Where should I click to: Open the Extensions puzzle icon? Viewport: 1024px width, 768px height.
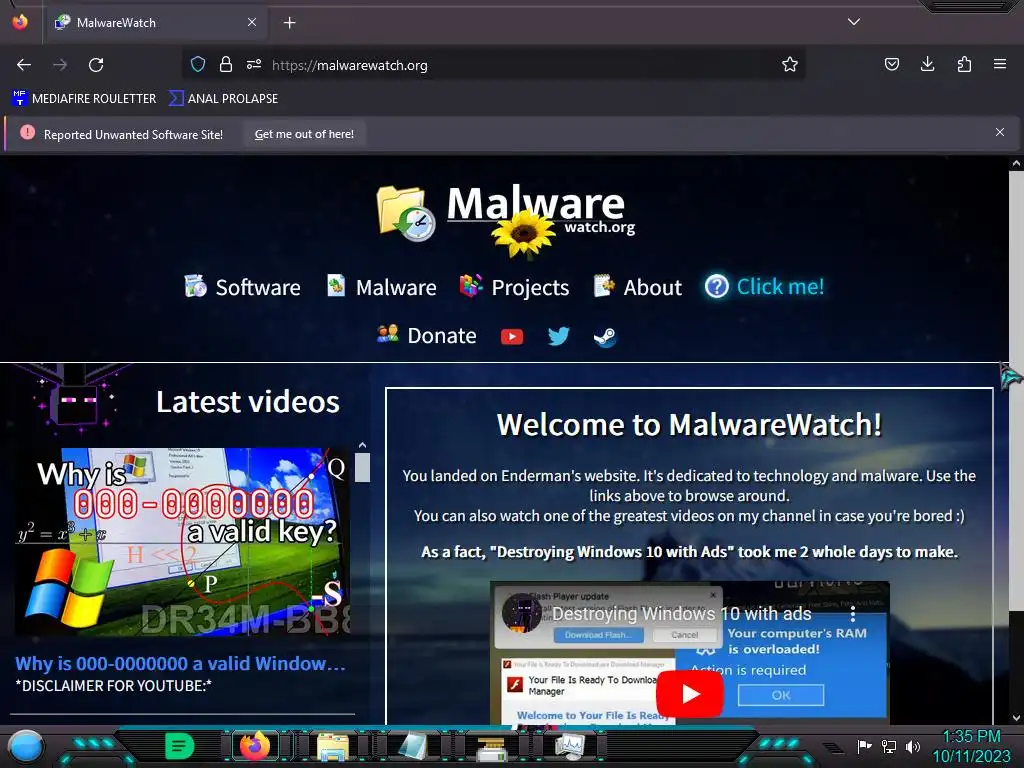pos(964,65)
